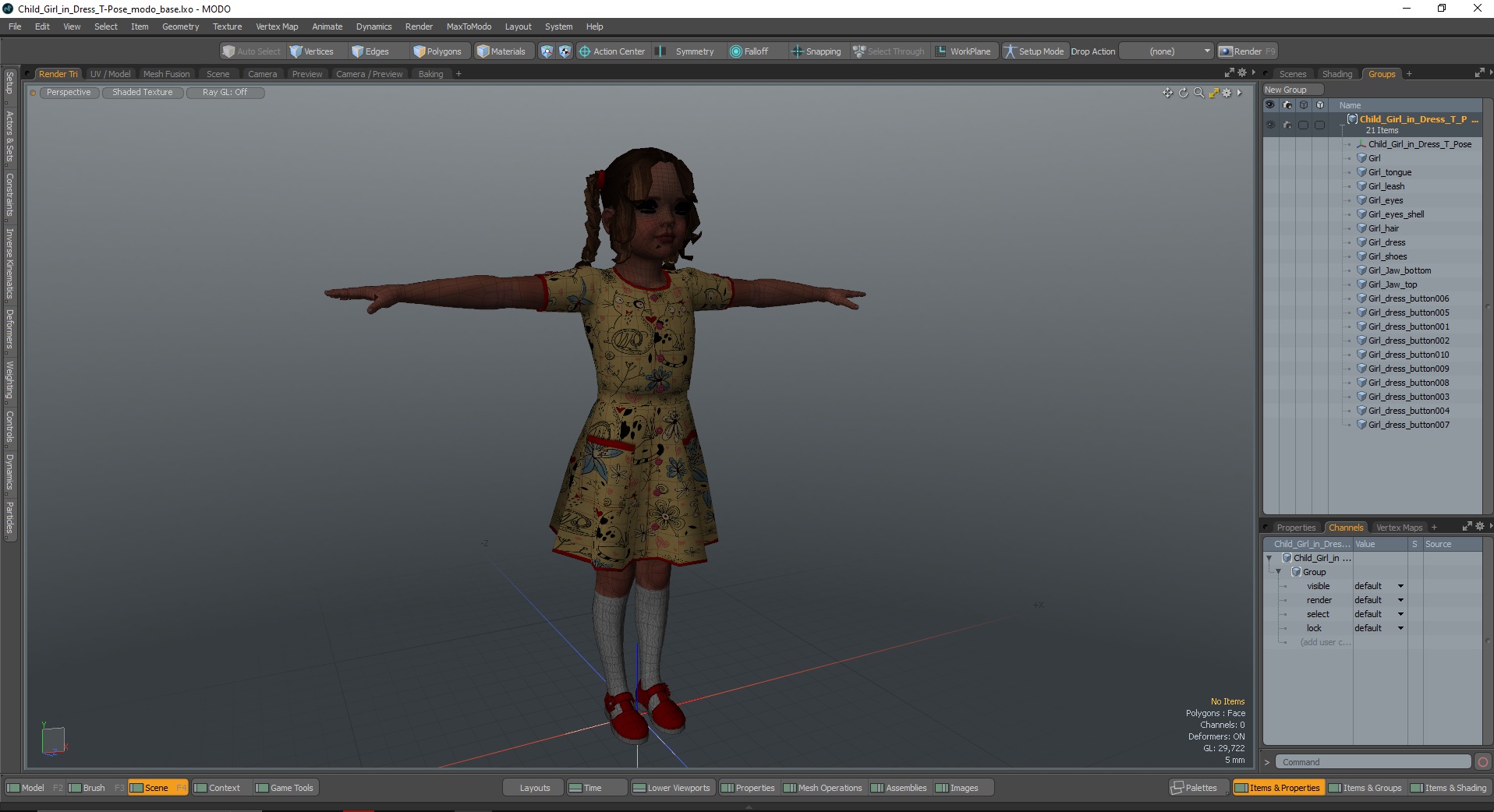Click the Render F9 button
Screen dimensions: 1494x812
pyautogui.click(x=1247, y=51)
